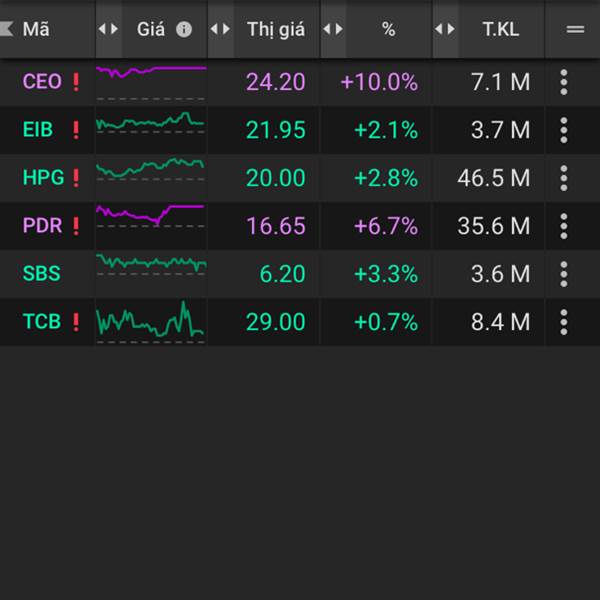The height and width of the screenshot is (600, 600).
Task: Toggle the arrows selector before T.KL column
Action: coord(445,29)
